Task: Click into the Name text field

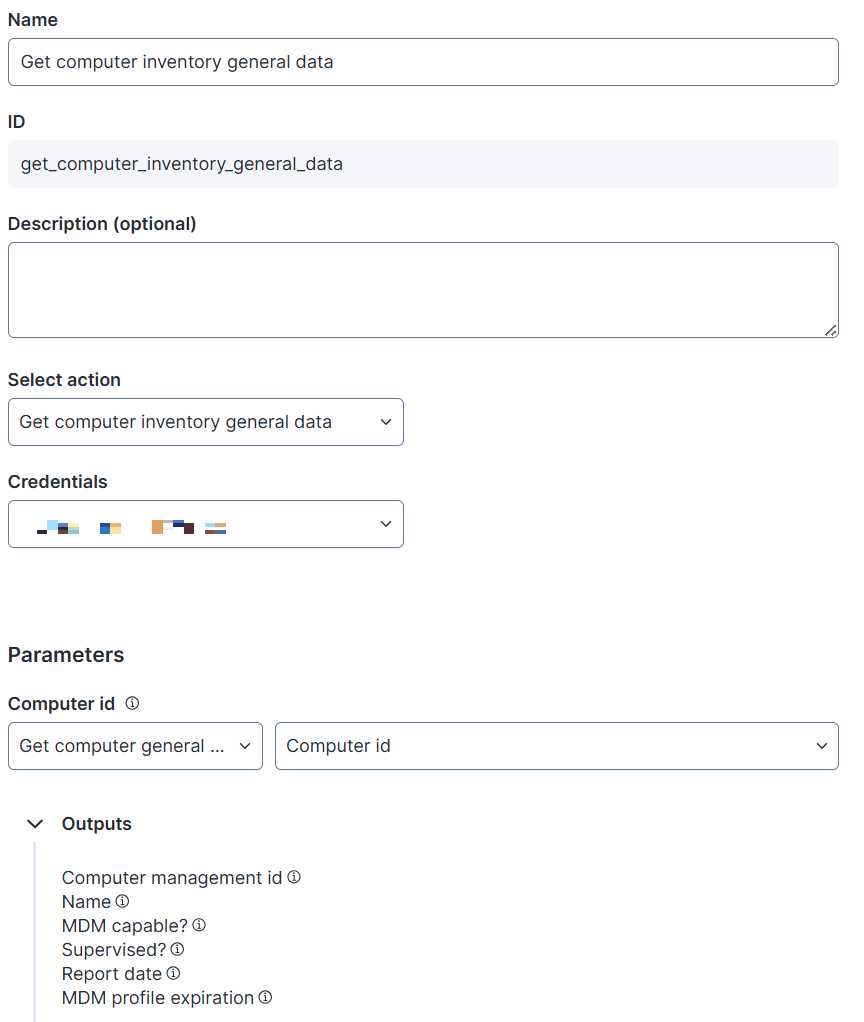Action: (423, 62)
